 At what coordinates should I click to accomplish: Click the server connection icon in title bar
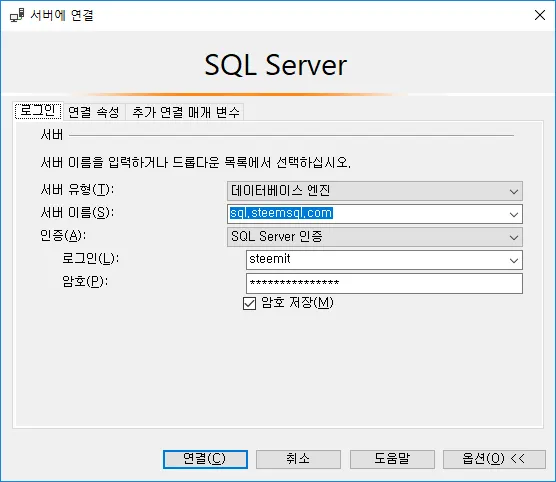point(17,15)
